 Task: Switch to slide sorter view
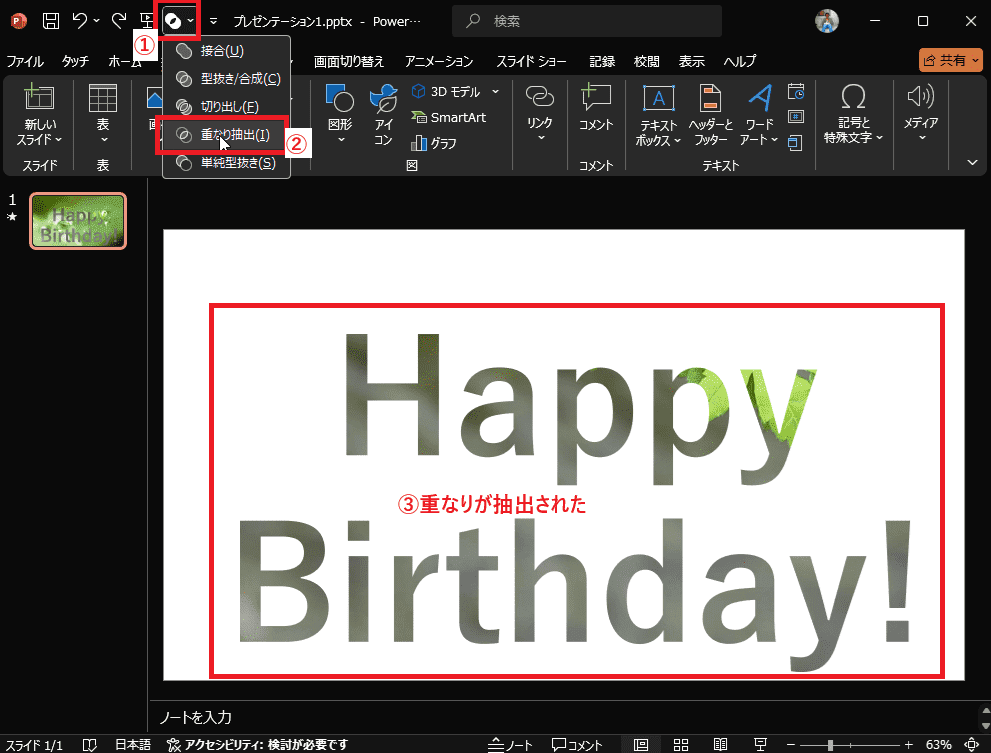pyautogui.click(x=681, y=745)
